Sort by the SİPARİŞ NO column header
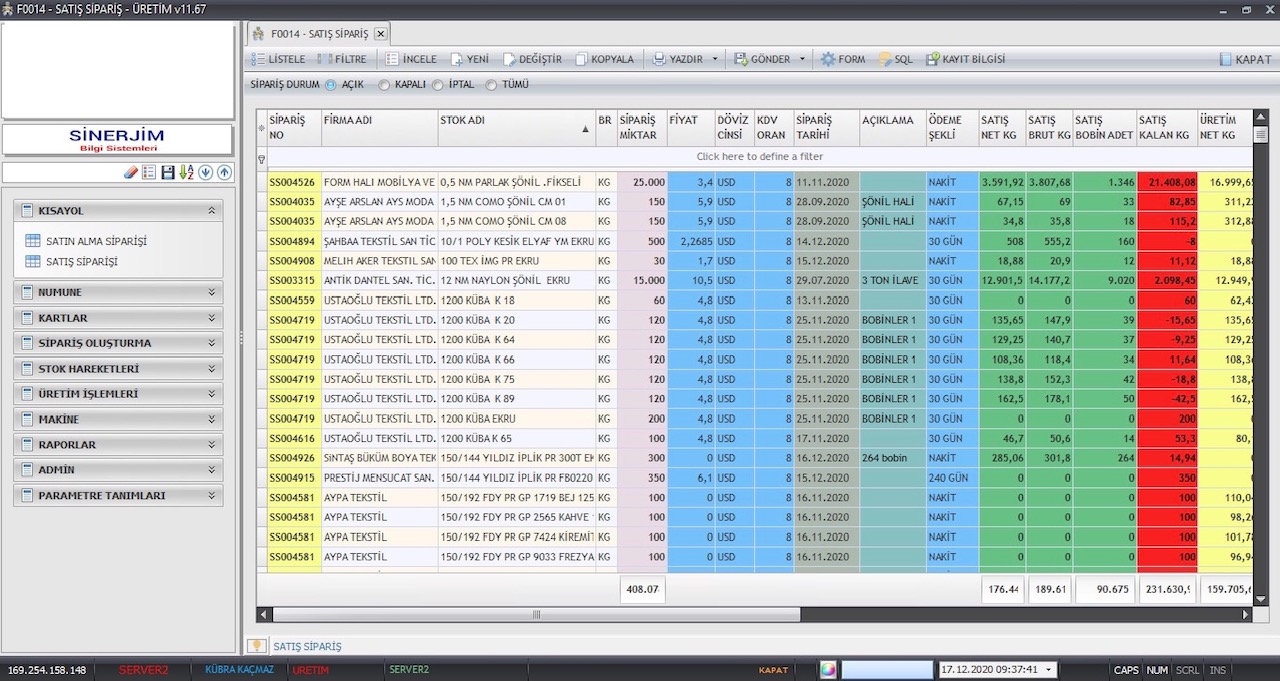 pos(294,128)
